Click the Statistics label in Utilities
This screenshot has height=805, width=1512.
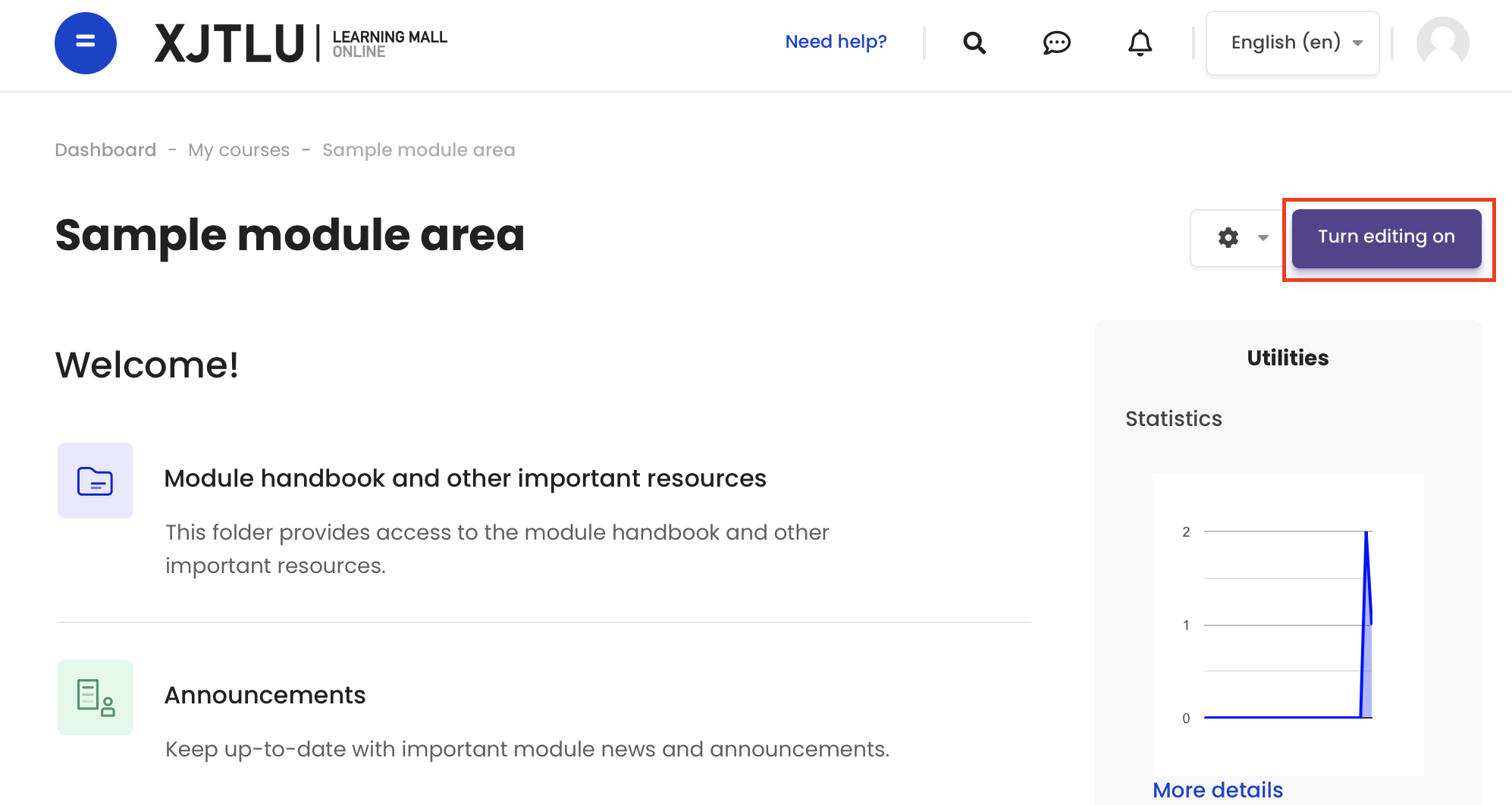pos(1174,418)
